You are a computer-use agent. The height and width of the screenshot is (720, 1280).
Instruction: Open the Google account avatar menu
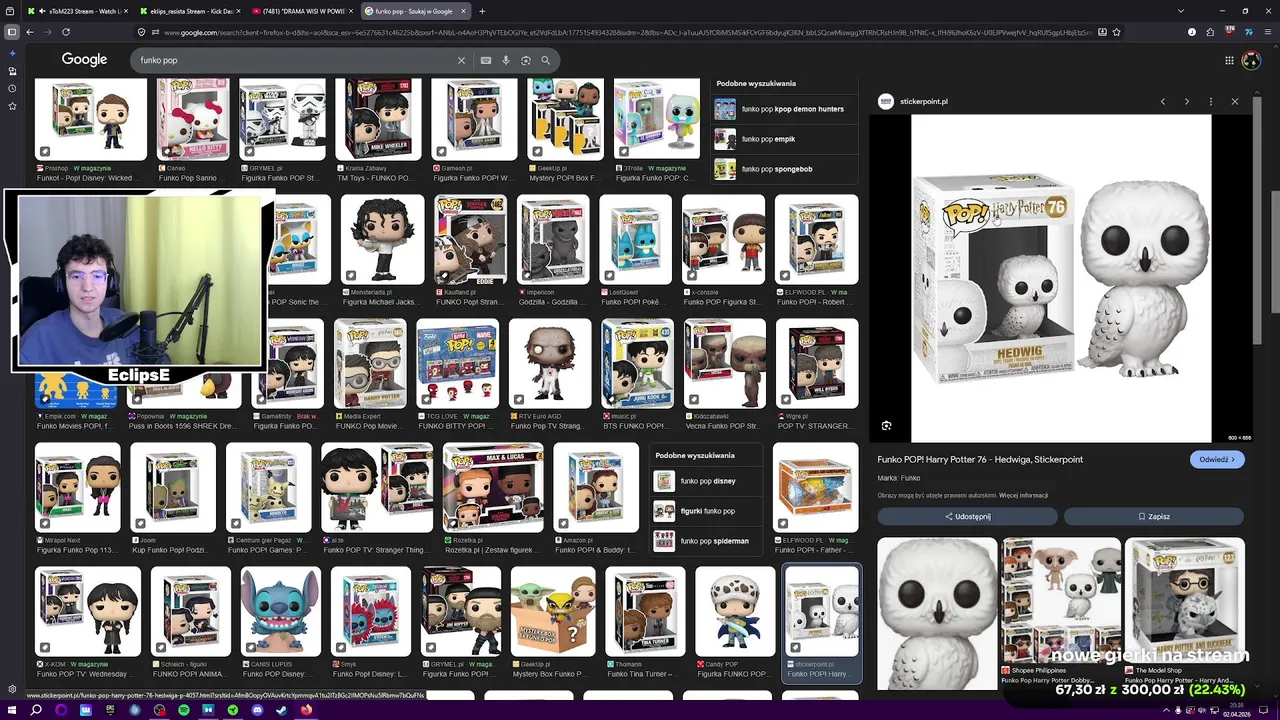(x=1251, y=60)
